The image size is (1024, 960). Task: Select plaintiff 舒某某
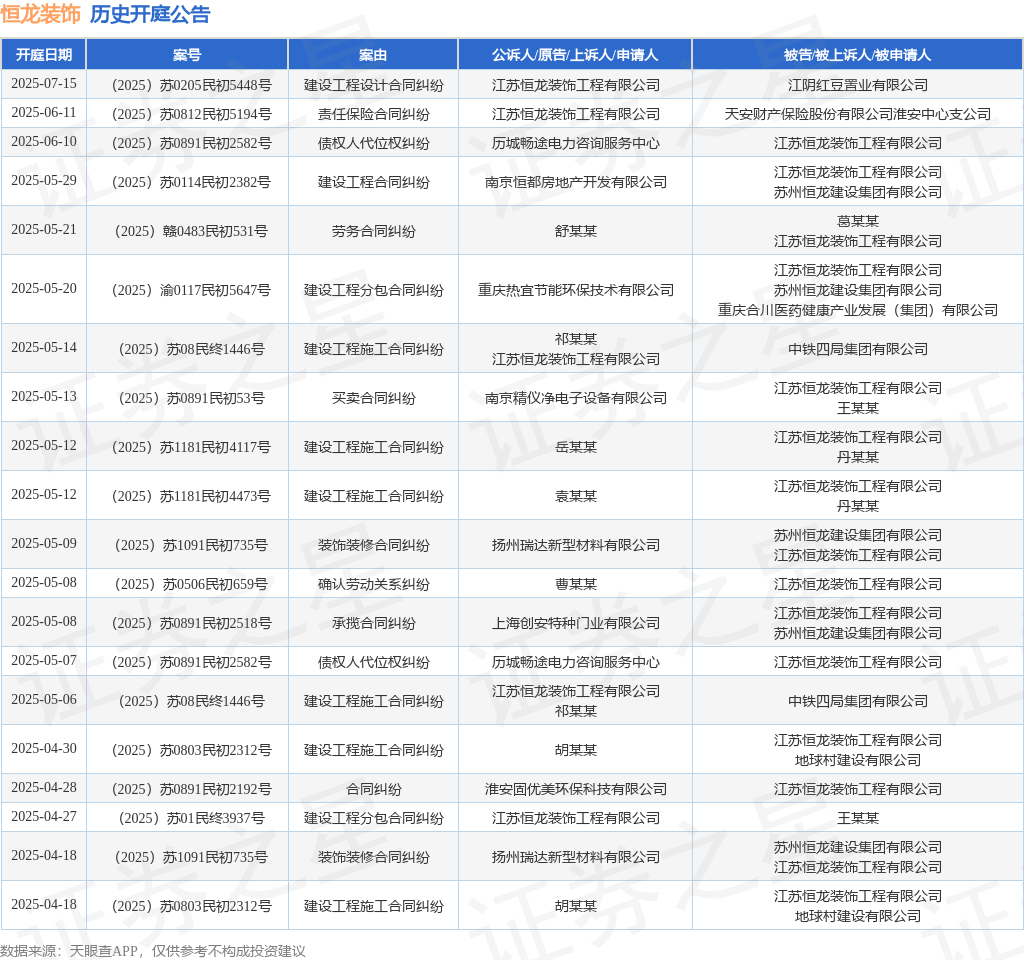pyautogui.click(x=575, y=231)
